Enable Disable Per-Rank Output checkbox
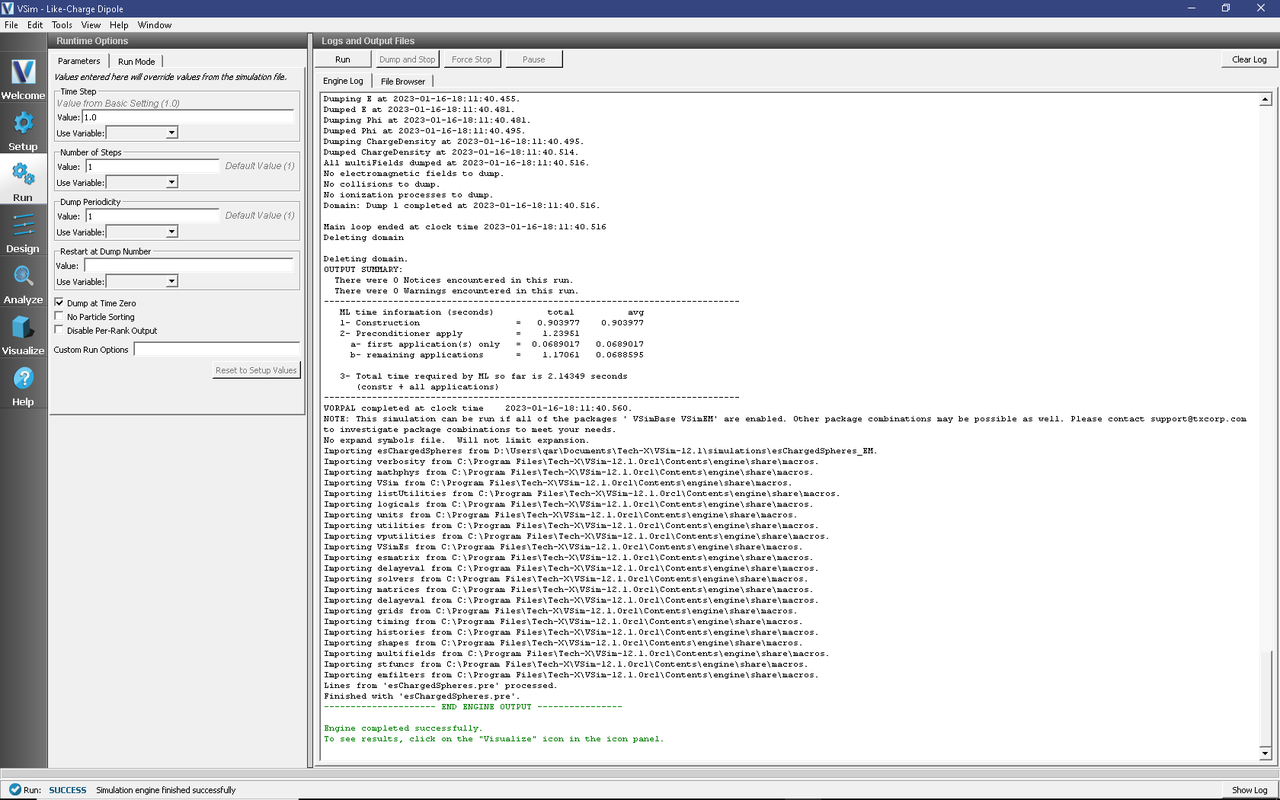 (59, 331)
